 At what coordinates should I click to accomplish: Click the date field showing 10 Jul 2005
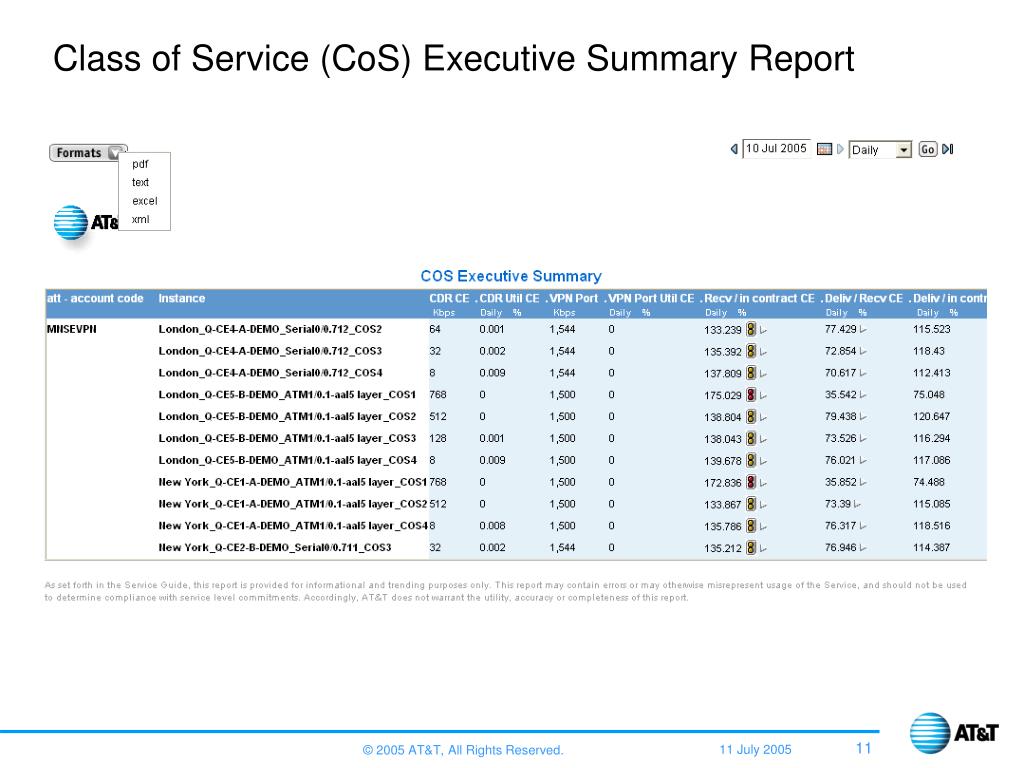(x=776, y=149)
